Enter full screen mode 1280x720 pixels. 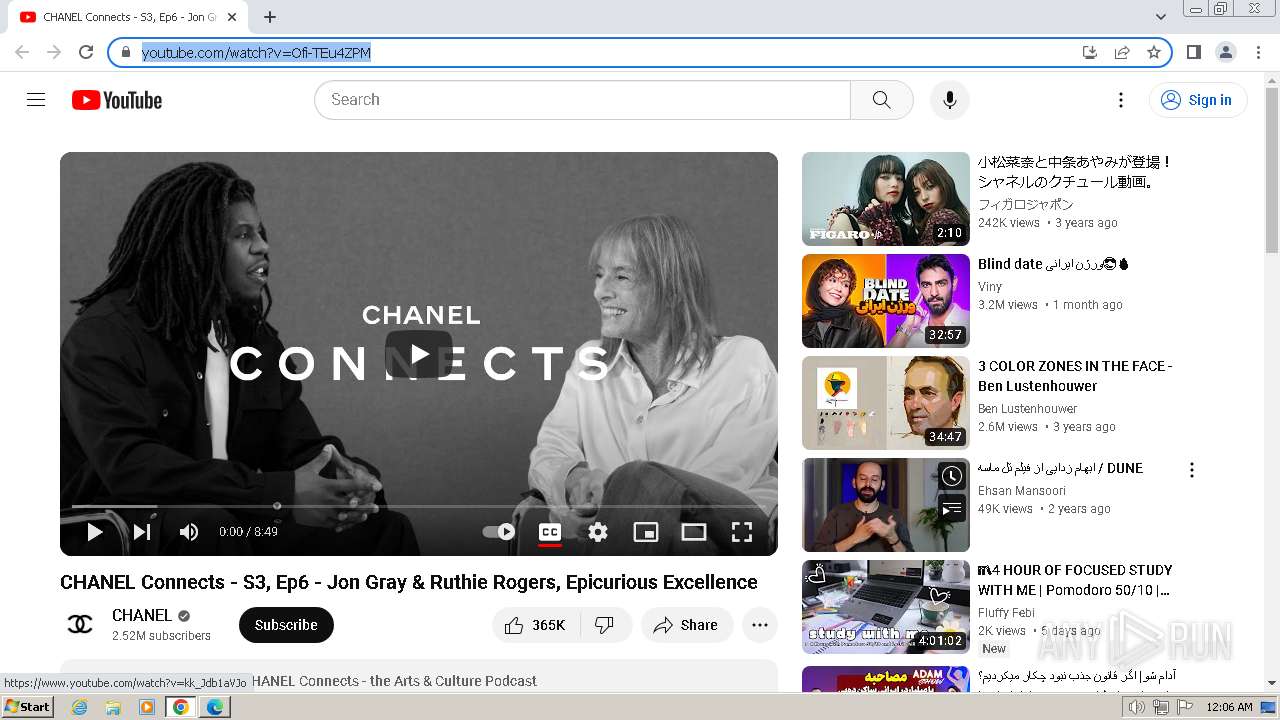coord(742,532)
